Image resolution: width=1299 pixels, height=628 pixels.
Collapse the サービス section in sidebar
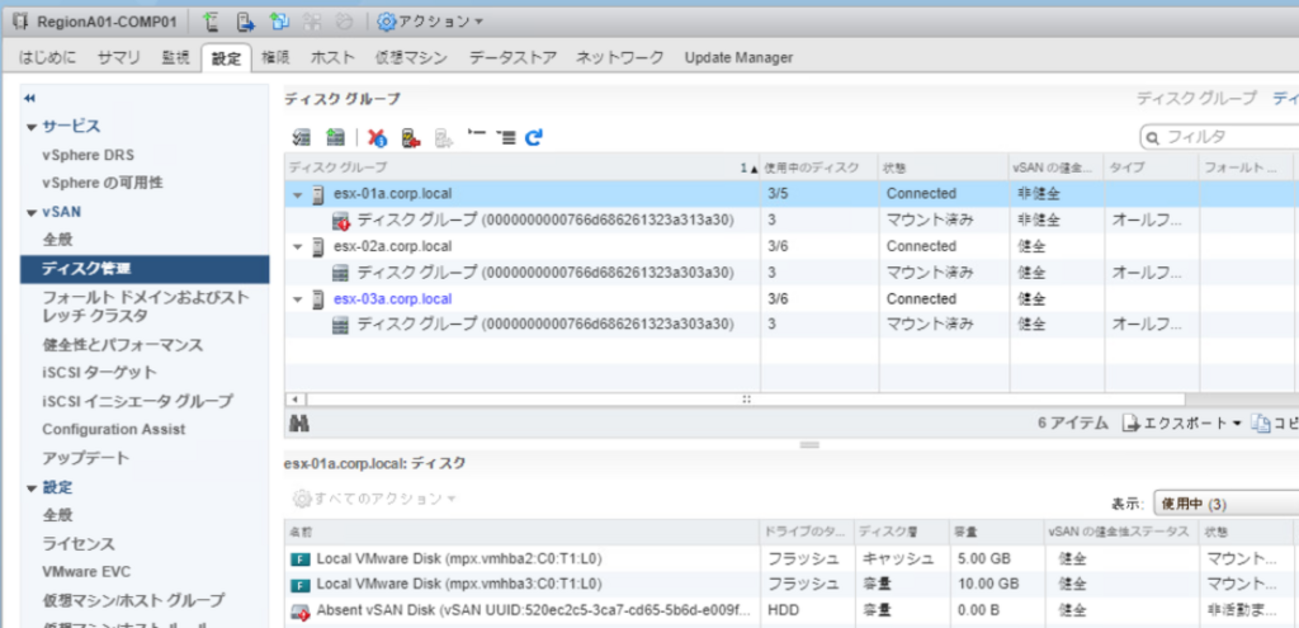[33, 127]
